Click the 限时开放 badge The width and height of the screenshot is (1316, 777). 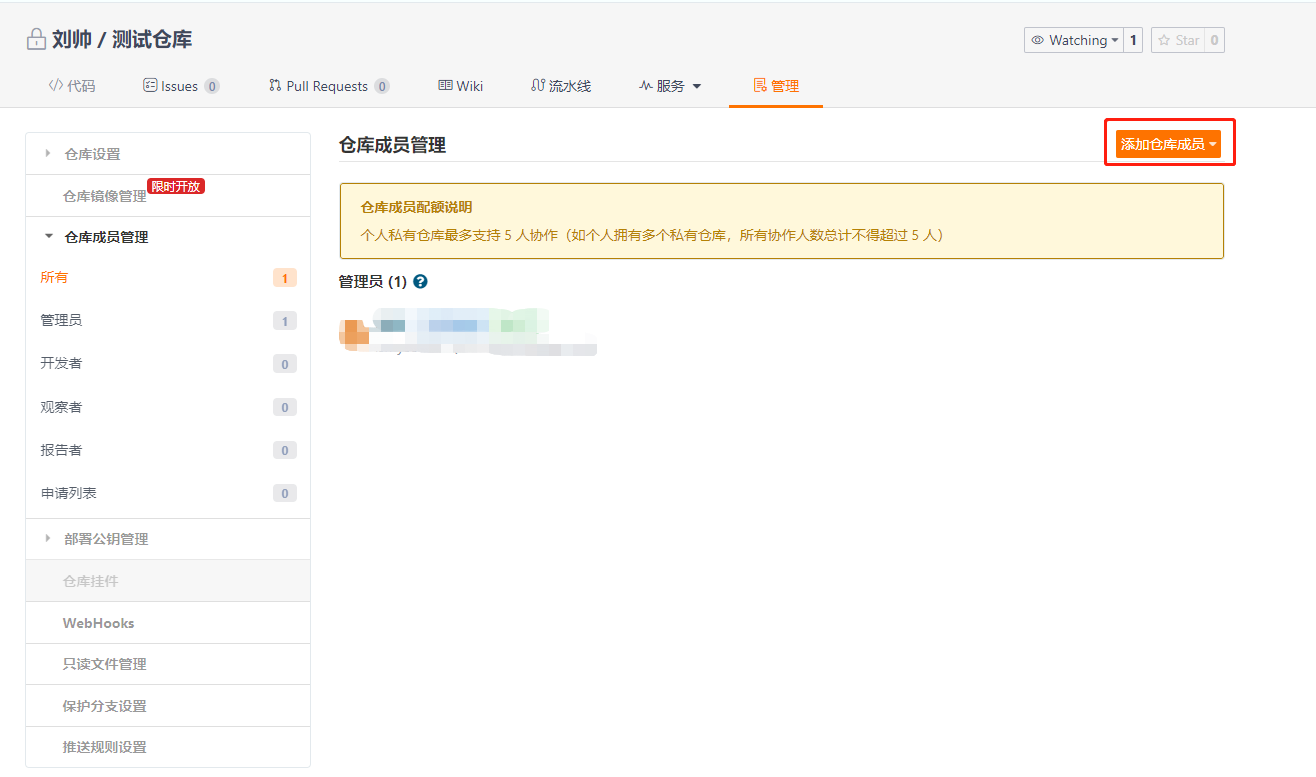click(176, 186)
